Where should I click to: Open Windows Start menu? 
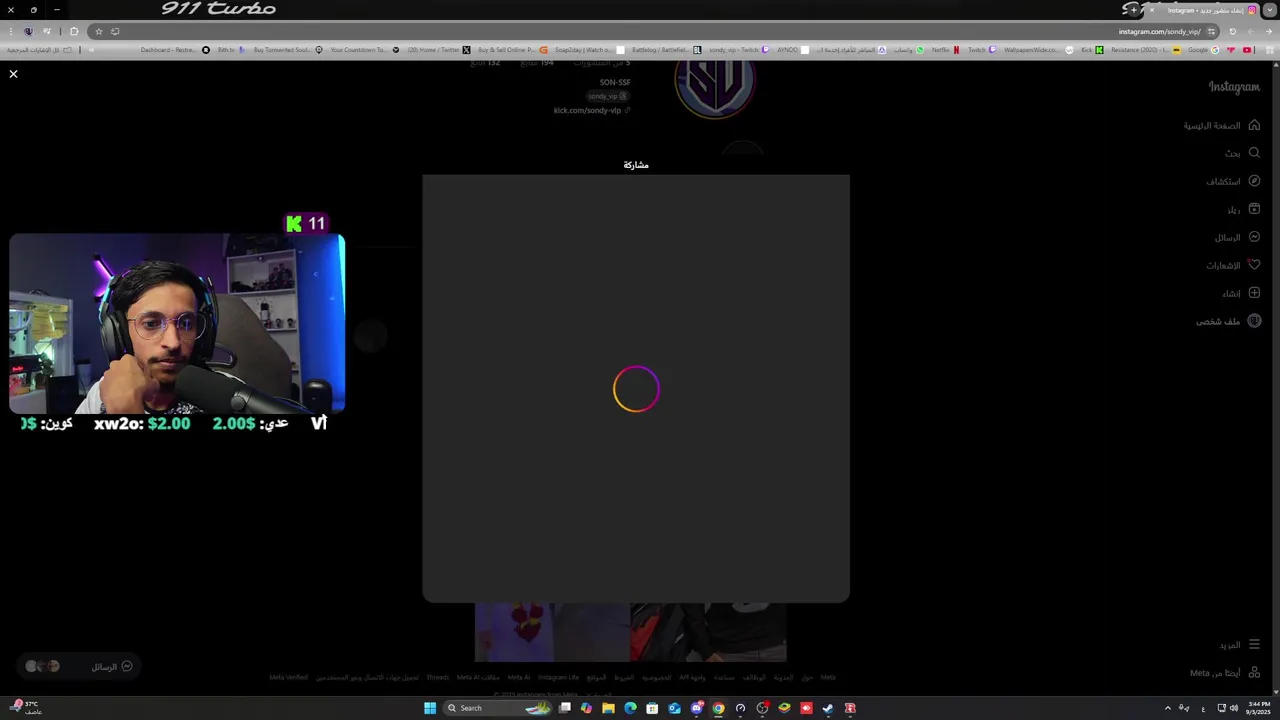pos(430,708)
